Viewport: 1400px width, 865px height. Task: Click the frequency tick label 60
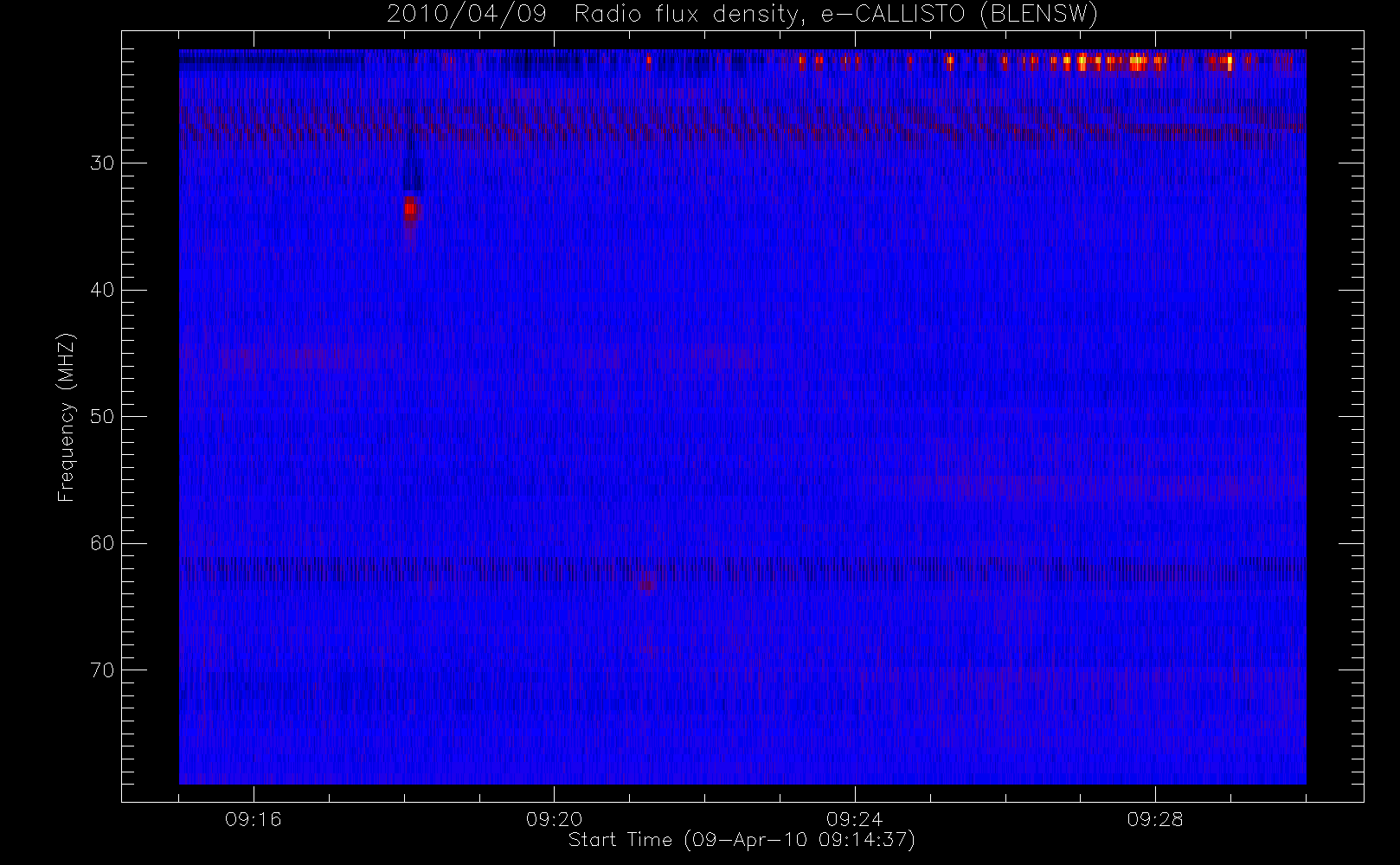pos(102,543)
